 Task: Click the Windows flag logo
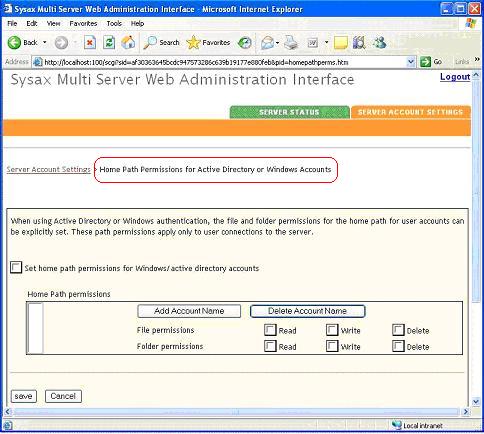[x=470, y=23]
